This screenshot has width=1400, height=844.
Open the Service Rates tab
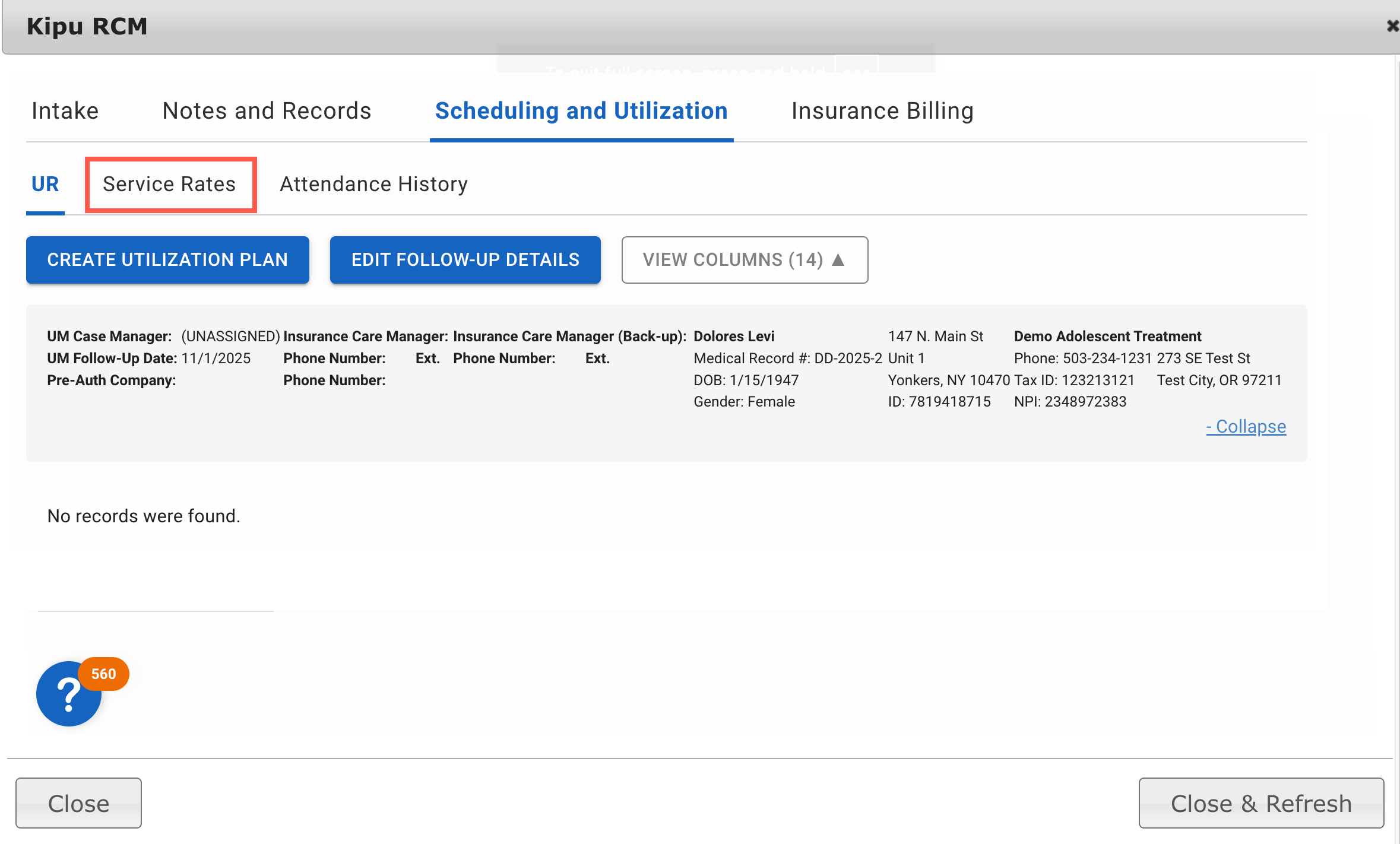tap(170, 184)
